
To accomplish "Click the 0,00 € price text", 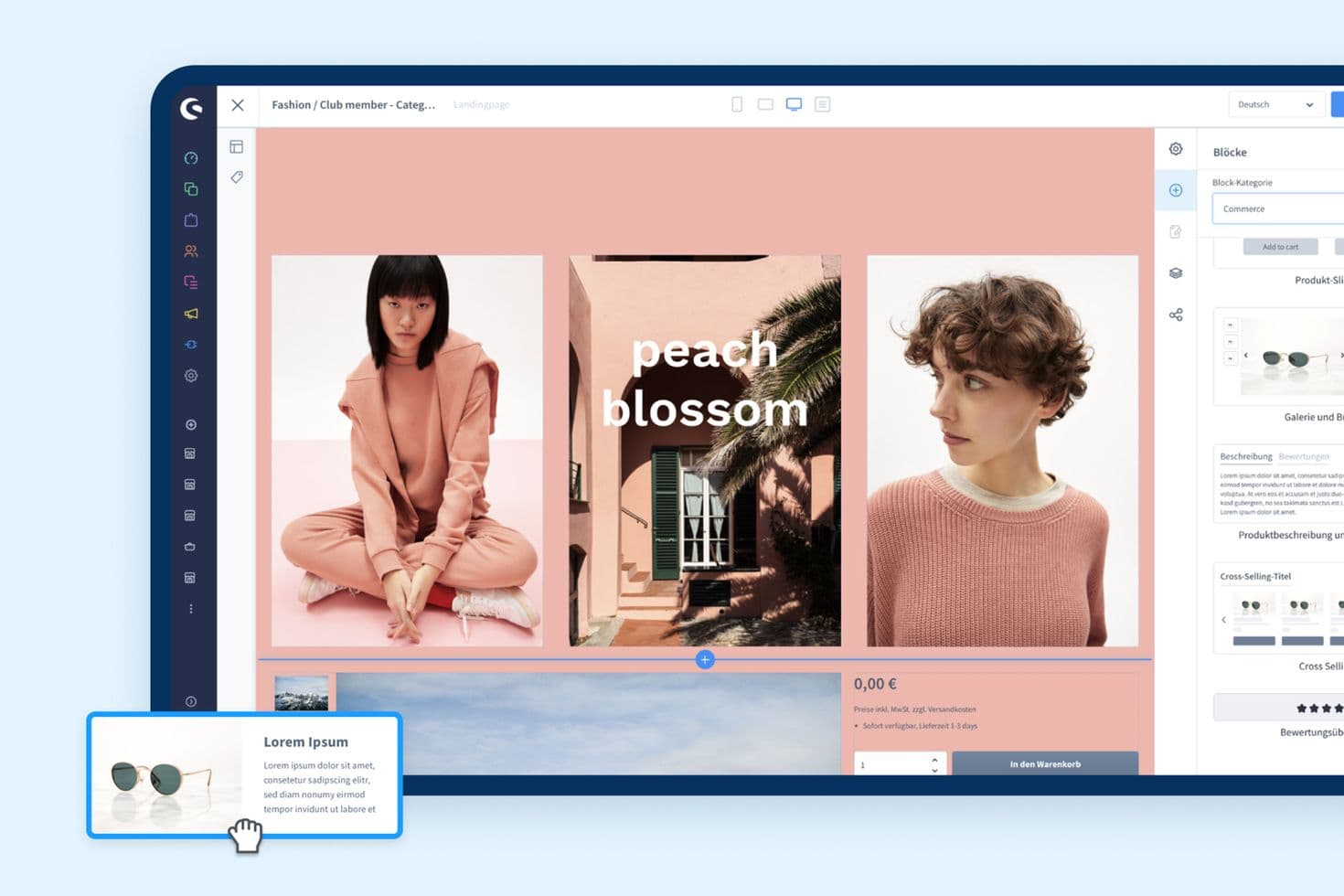I will click(x=875, y=684).
